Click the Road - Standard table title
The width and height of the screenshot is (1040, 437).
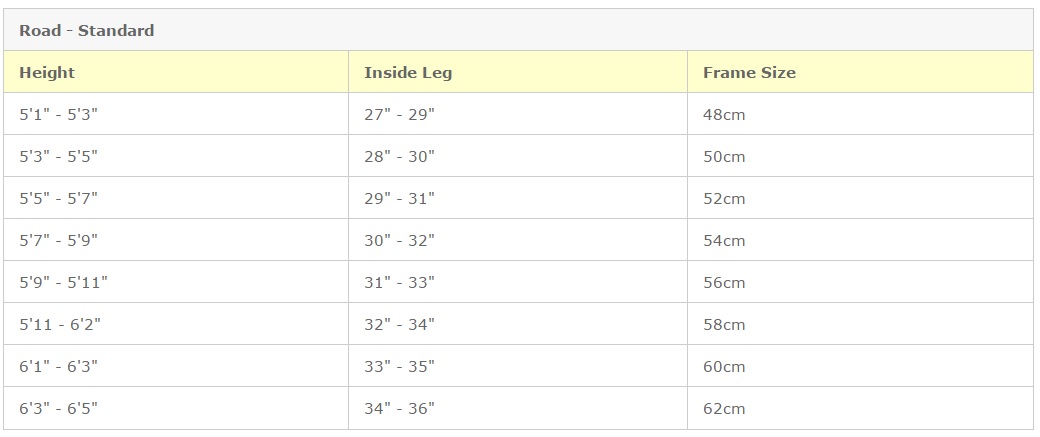point(87,31)
